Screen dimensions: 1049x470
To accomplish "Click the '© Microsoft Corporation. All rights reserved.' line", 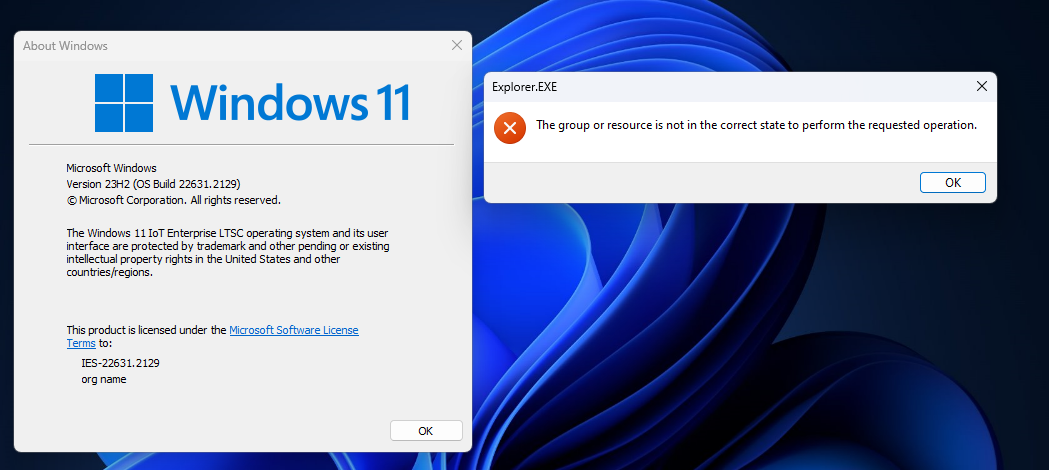I will (173, 200).
